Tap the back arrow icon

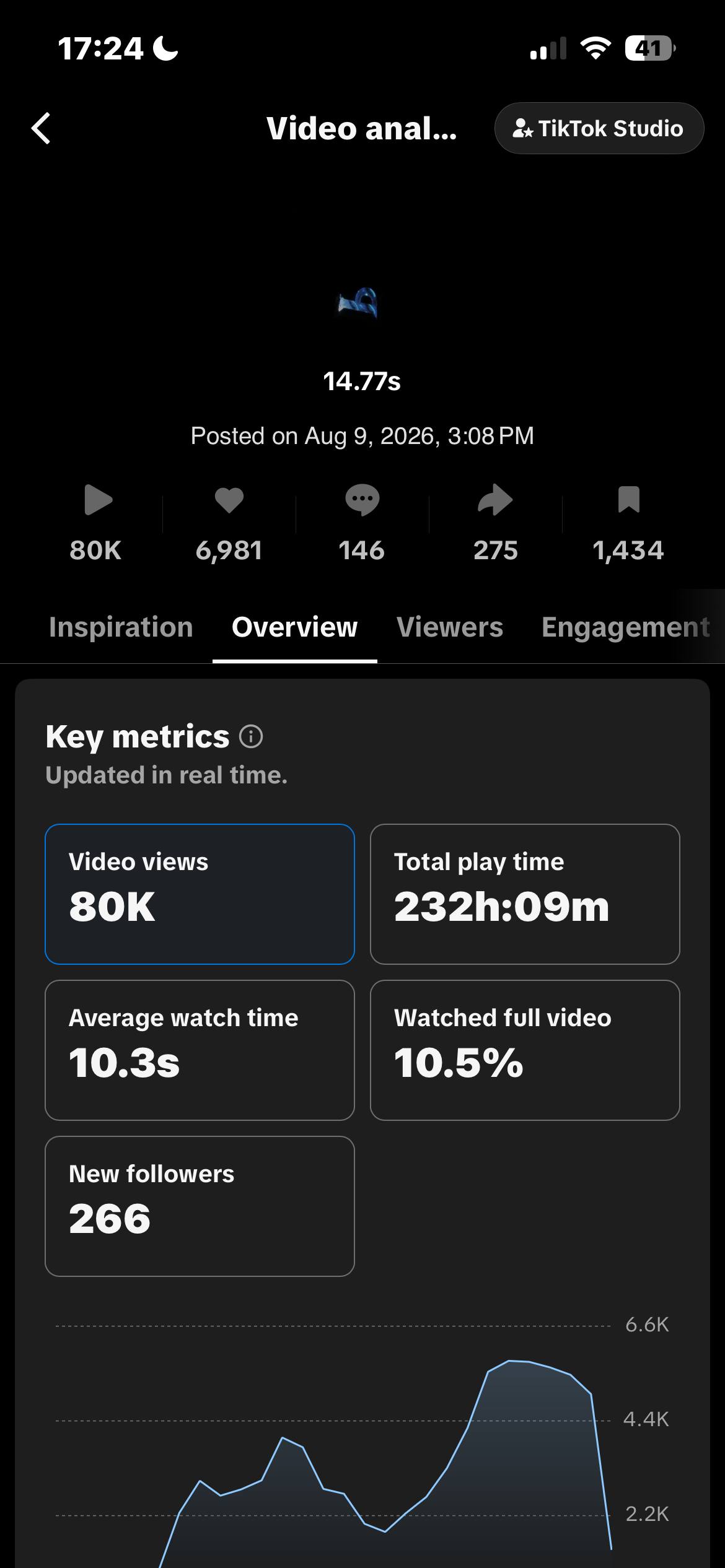tap(41, 129)
